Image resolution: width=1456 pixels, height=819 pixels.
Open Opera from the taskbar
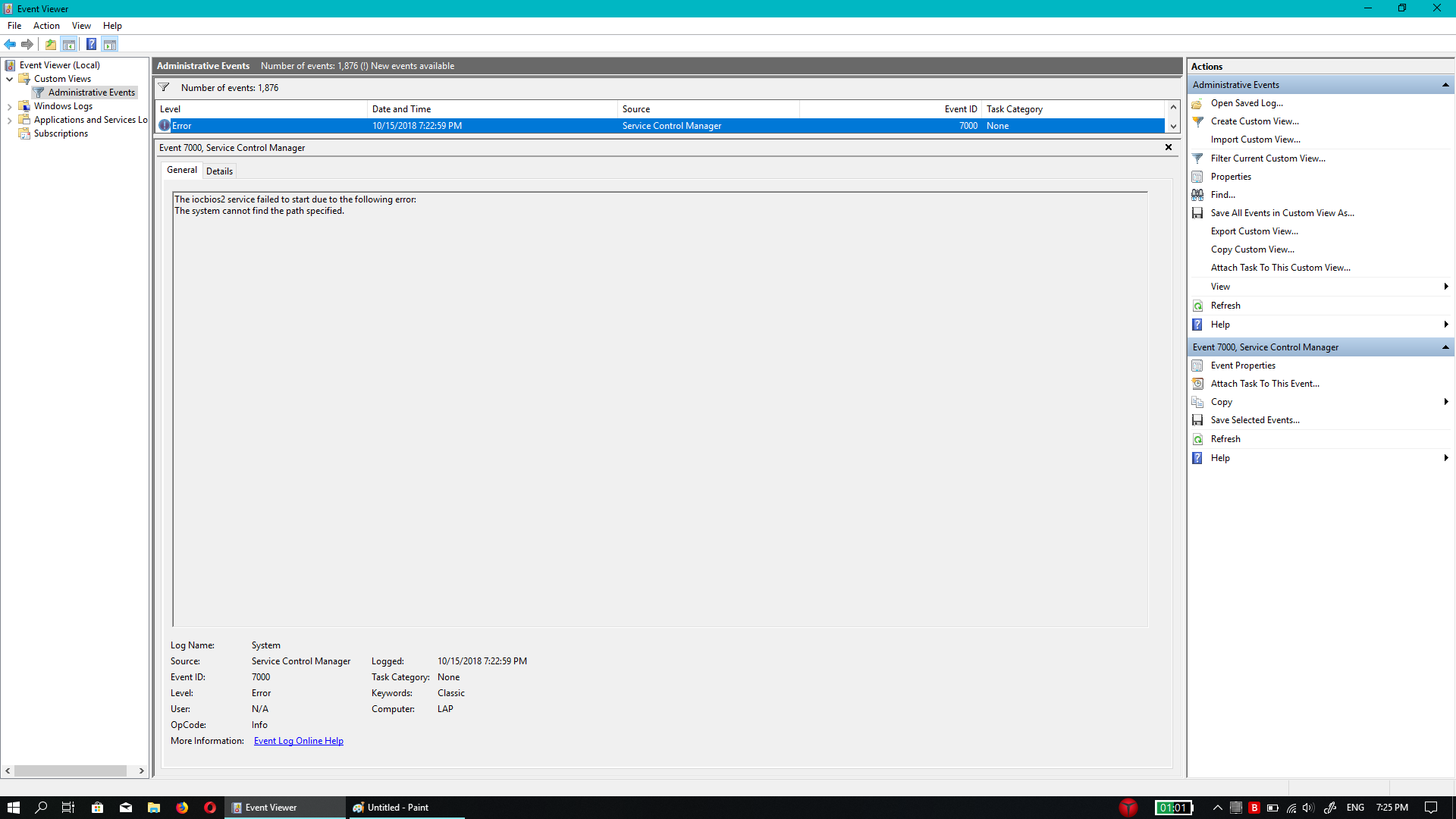[x=210, y=808]
